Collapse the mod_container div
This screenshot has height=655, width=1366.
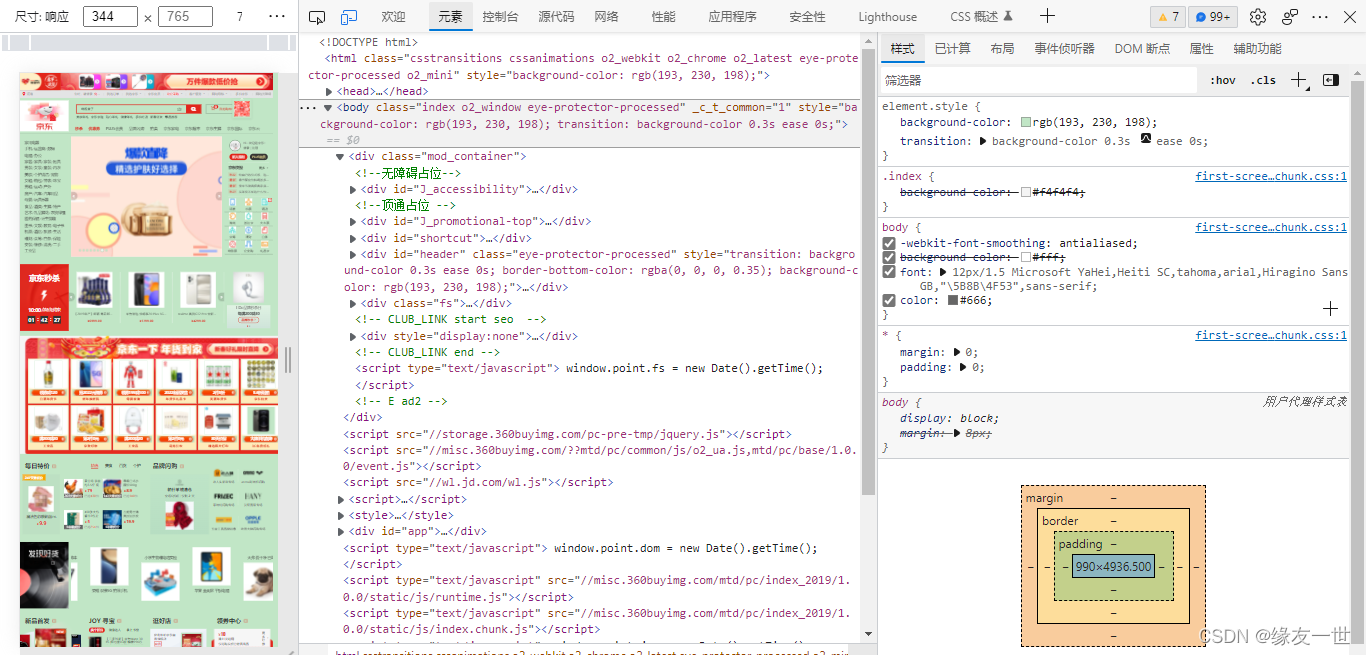(x=340, y=157)
